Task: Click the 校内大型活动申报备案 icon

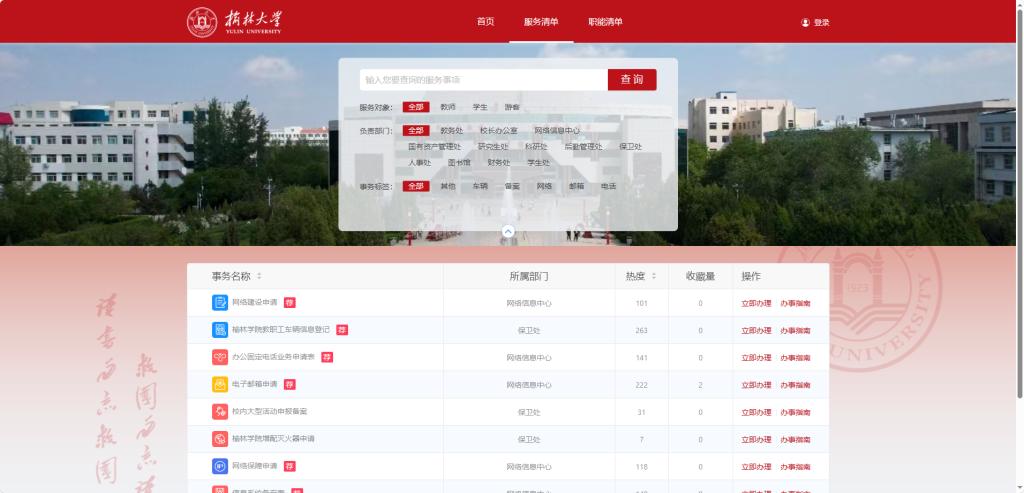Action: (219, 411)
